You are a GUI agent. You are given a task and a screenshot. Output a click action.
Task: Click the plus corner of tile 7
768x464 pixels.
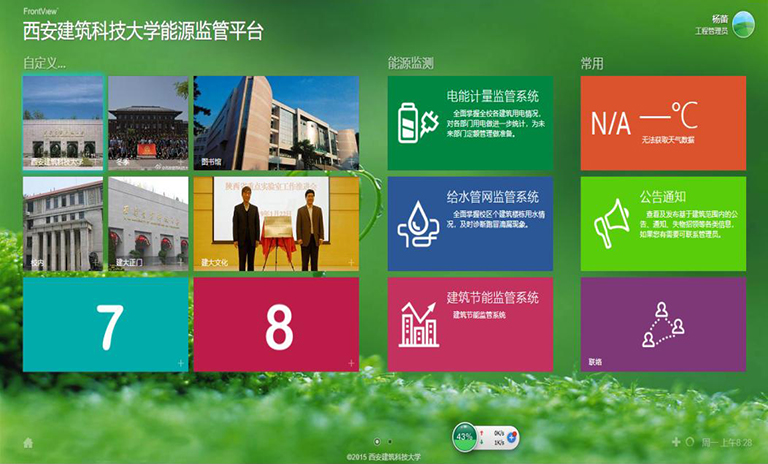(x=181, y=363)
